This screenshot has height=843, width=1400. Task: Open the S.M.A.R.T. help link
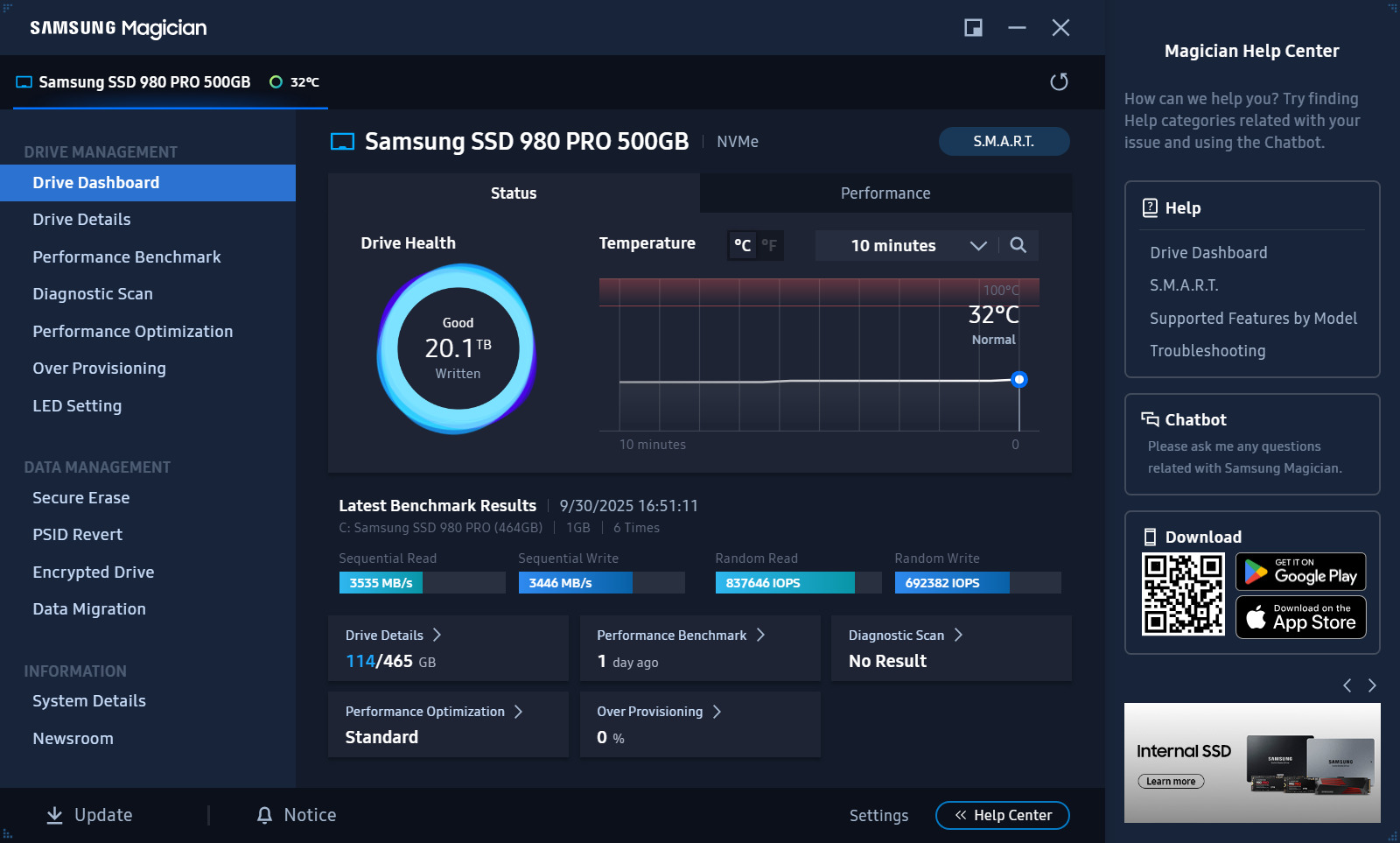point(1184,285)
